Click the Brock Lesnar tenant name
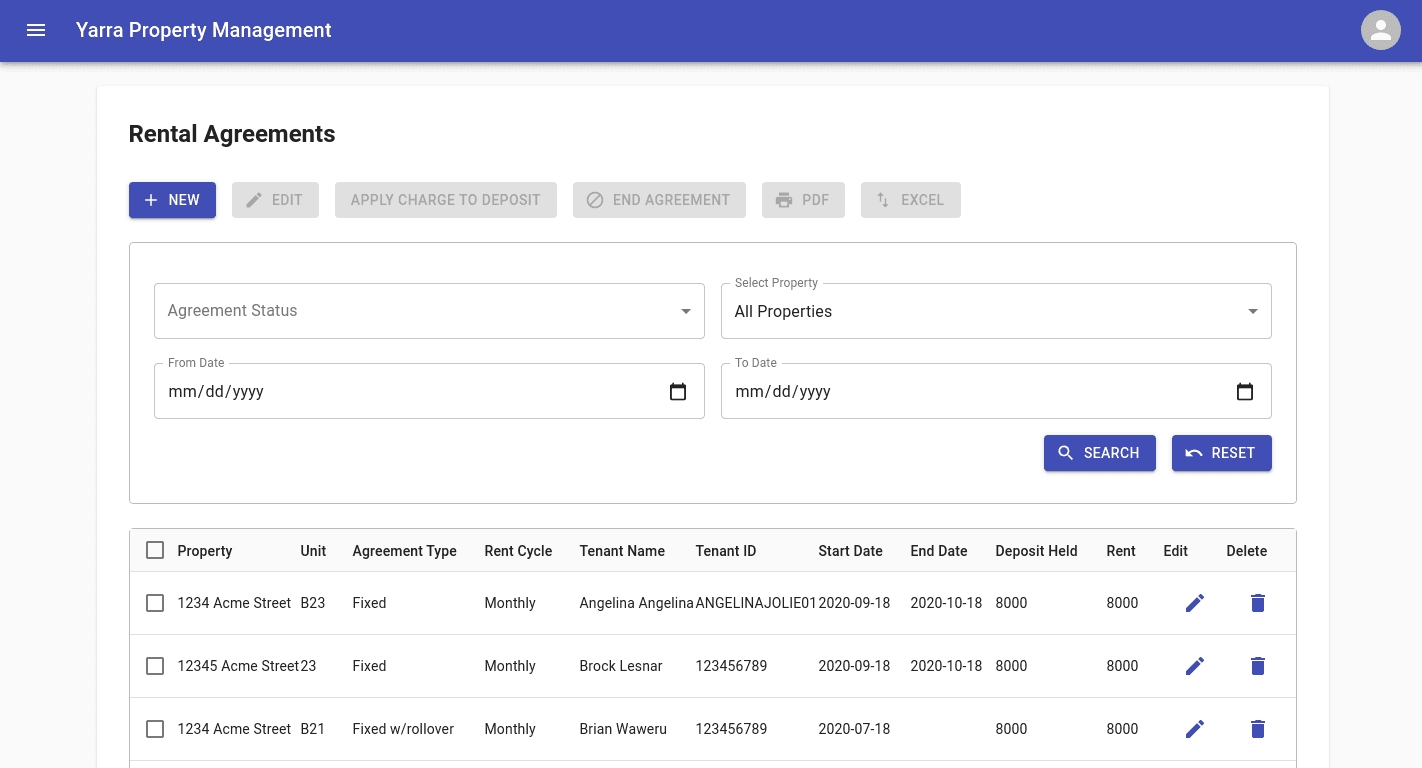The width and height of the screenshot is (1422, 768). tap(621, 666)
